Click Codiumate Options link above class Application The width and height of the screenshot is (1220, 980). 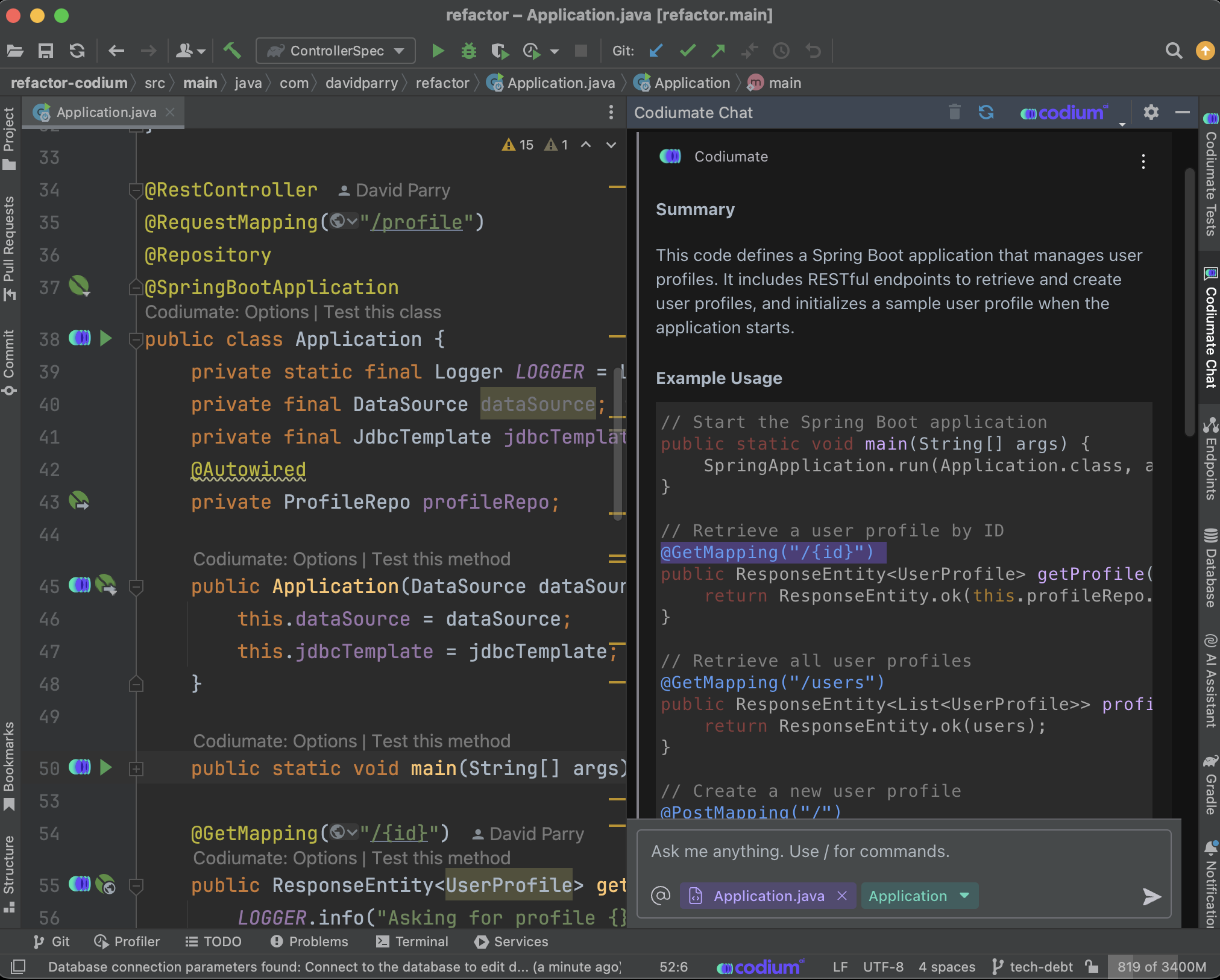click(277, 312)
